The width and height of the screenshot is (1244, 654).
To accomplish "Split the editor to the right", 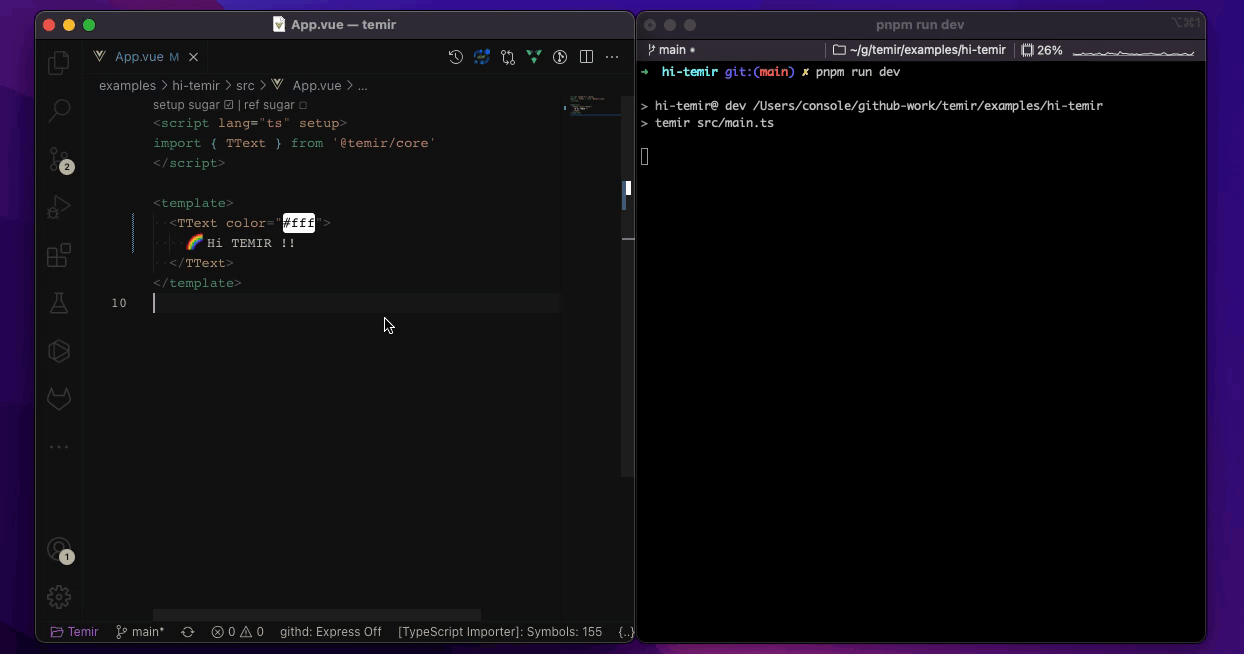I will coord(586,57).
